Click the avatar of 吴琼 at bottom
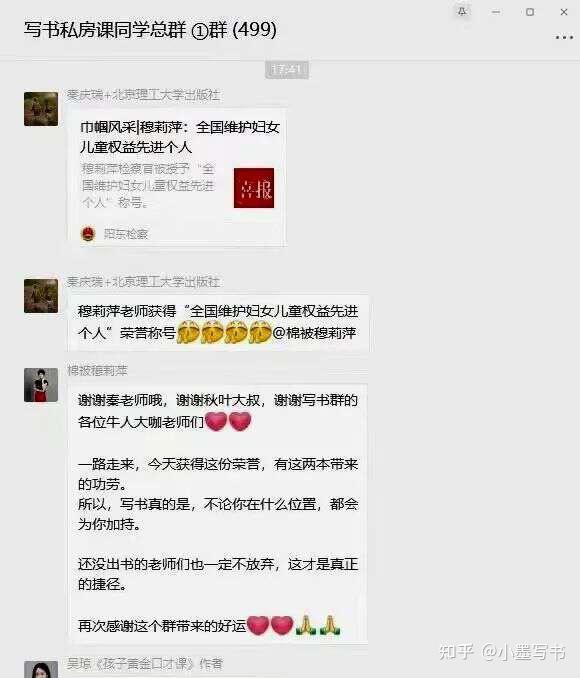The height and width of the screenshot is (678, 580). pos(41,669)
